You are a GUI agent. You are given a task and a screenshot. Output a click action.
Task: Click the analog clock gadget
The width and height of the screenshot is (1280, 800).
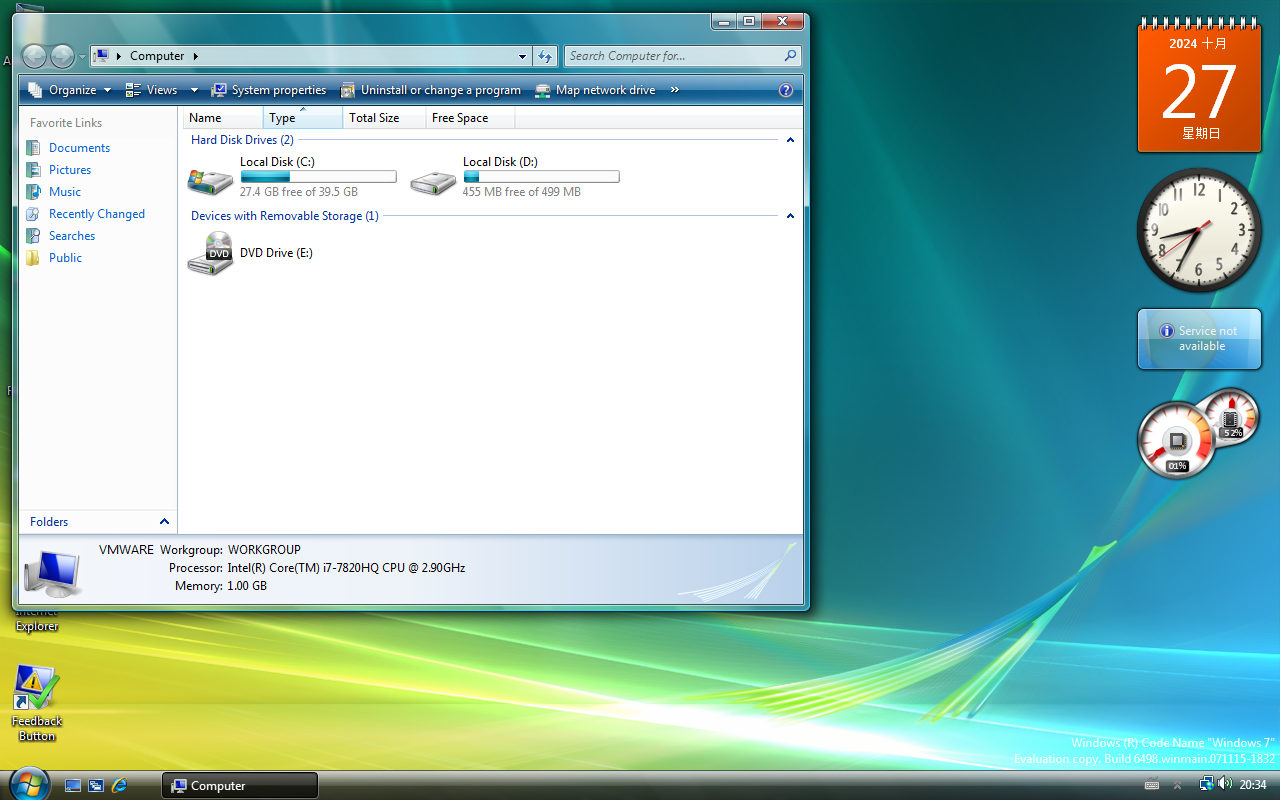1199,230
